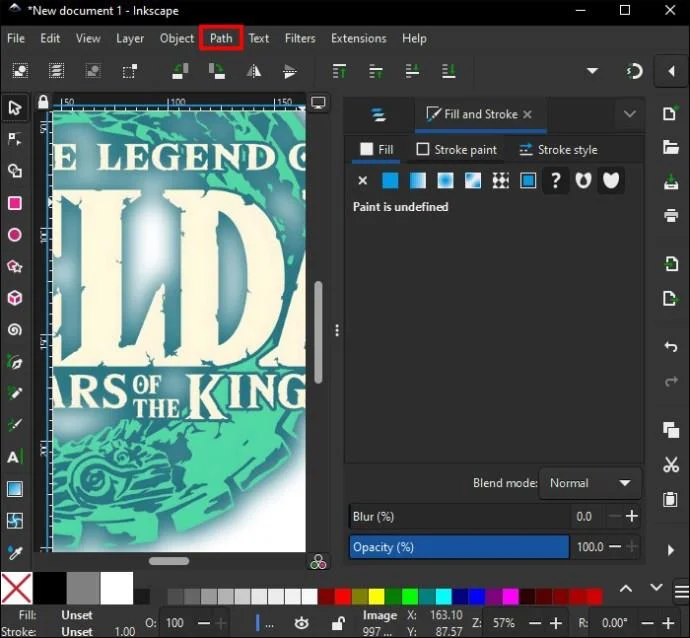Screen dimensions: 690x638
Task: Pick the yellow palette swatch
Action: 376,597
